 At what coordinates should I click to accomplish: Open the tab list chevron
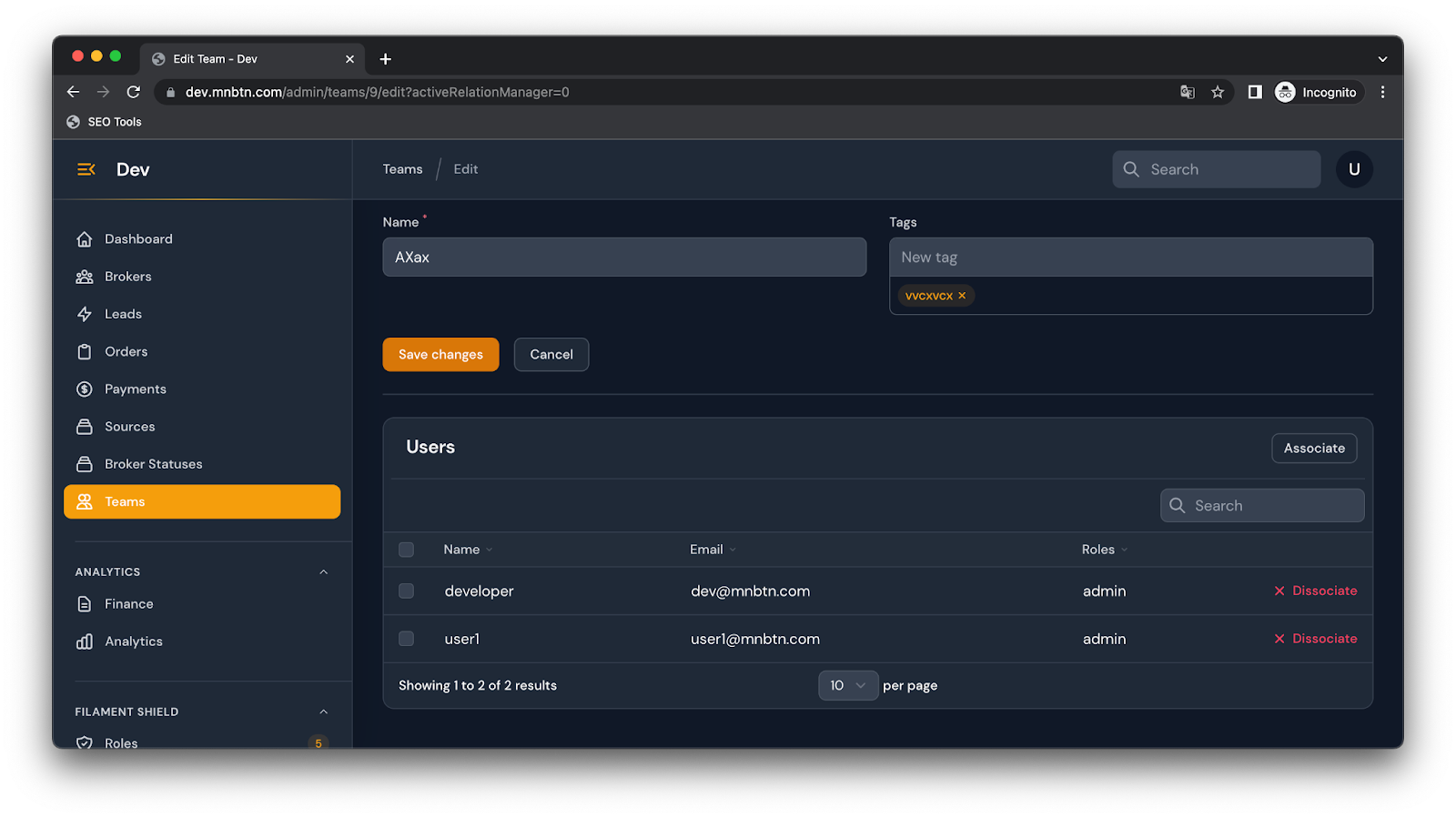coord(1382,59)
